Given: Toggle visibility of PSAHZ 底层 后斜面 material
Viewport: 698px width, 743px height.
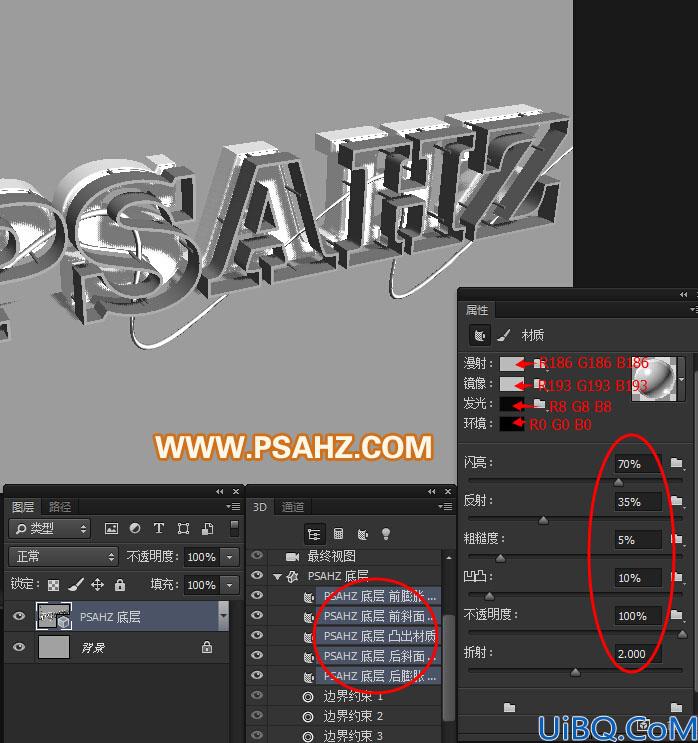Looking at the screenshot, I should pos(257,655).
